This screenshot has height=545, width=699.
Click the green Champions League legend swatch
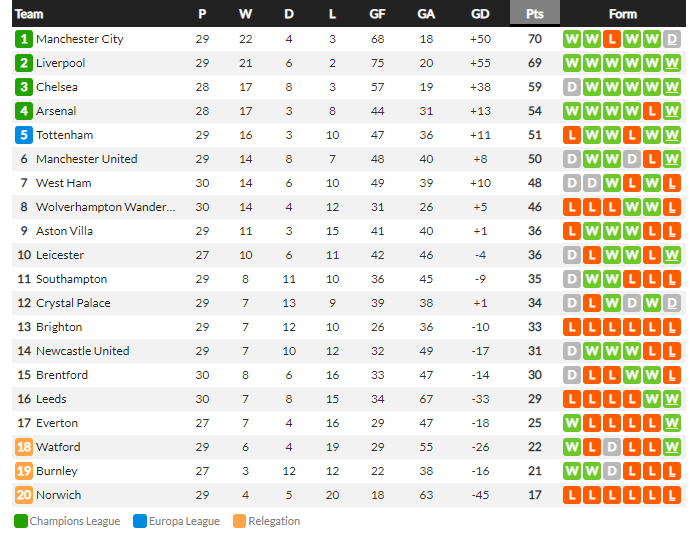(21, 521)
